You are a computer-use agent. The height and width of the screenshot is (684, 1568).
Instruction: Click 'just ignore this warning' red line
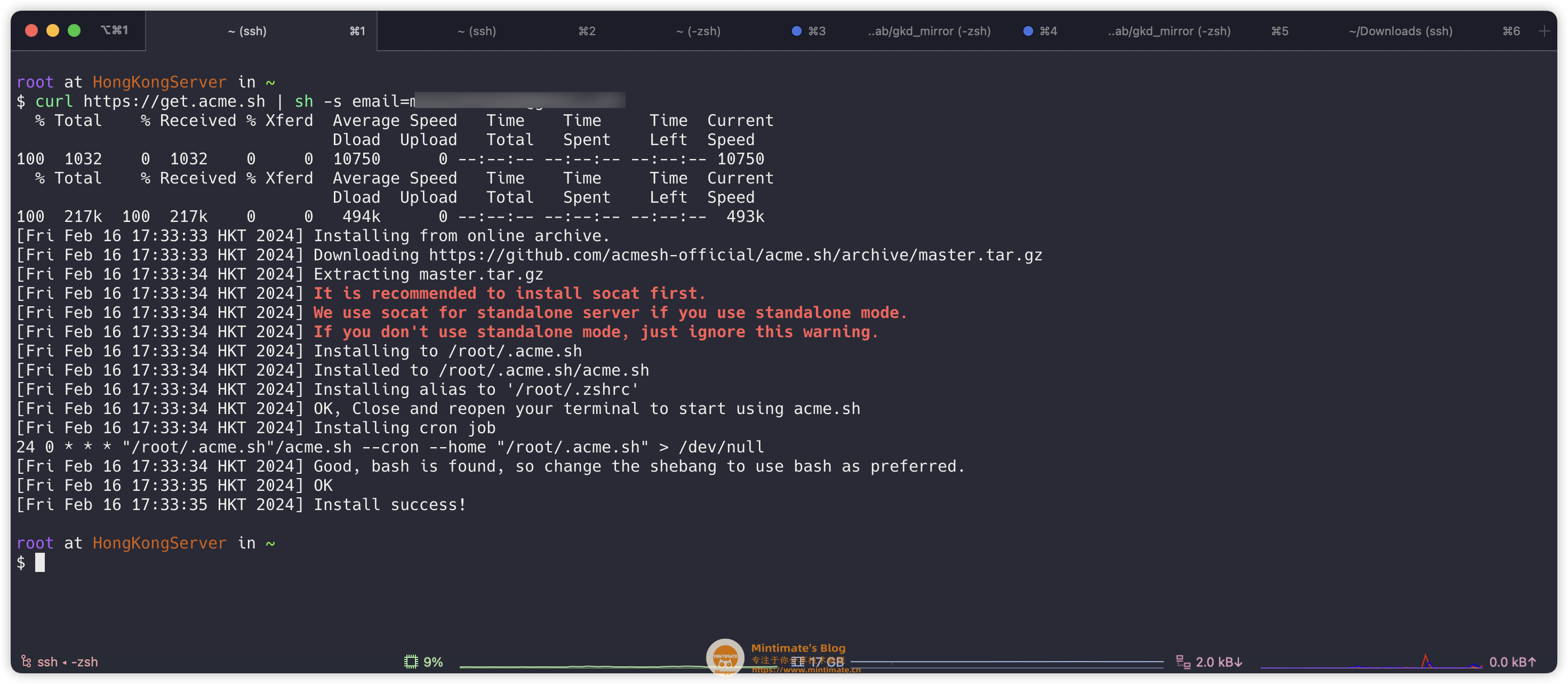click(596, 331)
